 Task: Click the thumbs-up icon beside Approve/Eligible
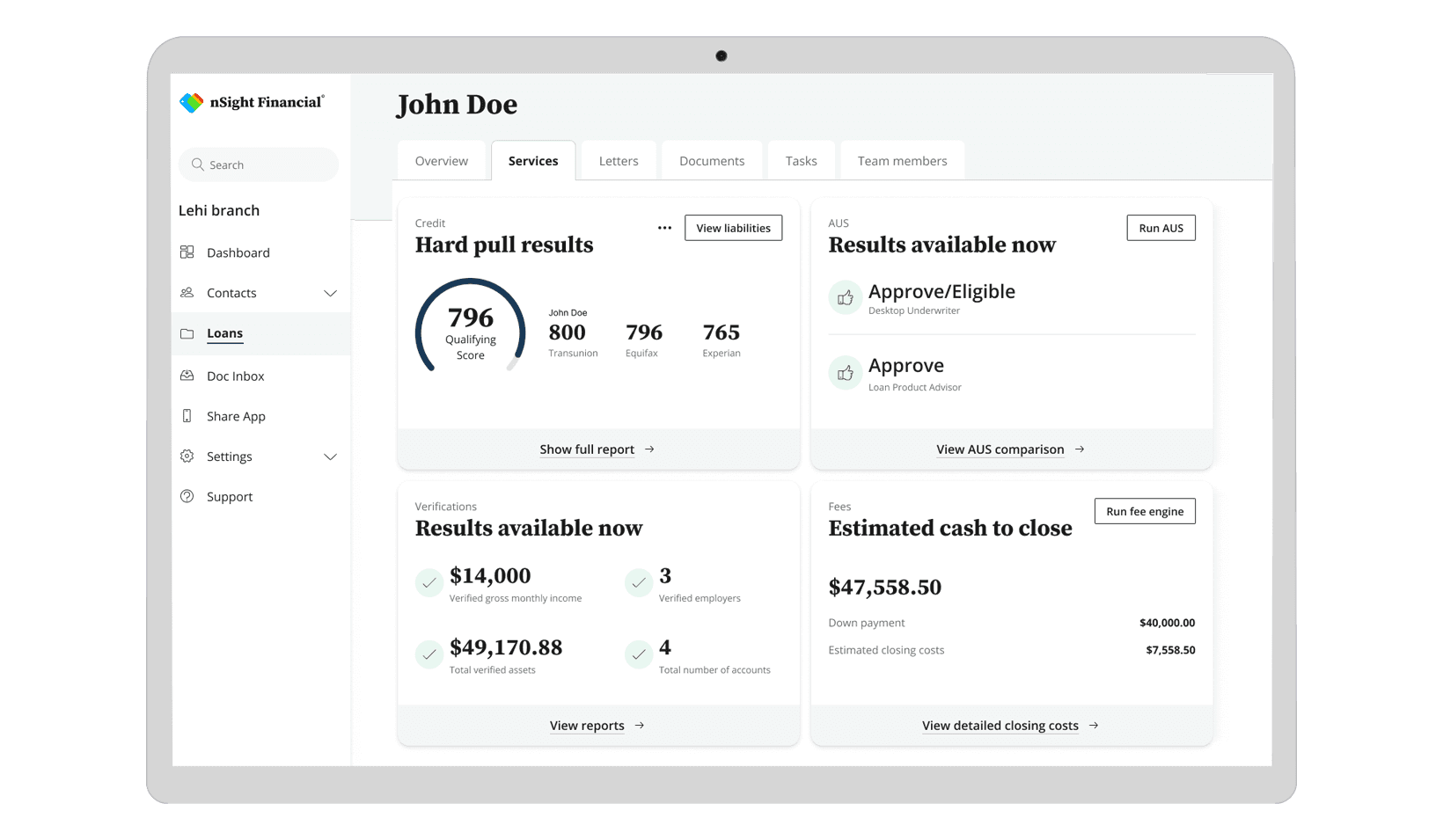[845, 298]
